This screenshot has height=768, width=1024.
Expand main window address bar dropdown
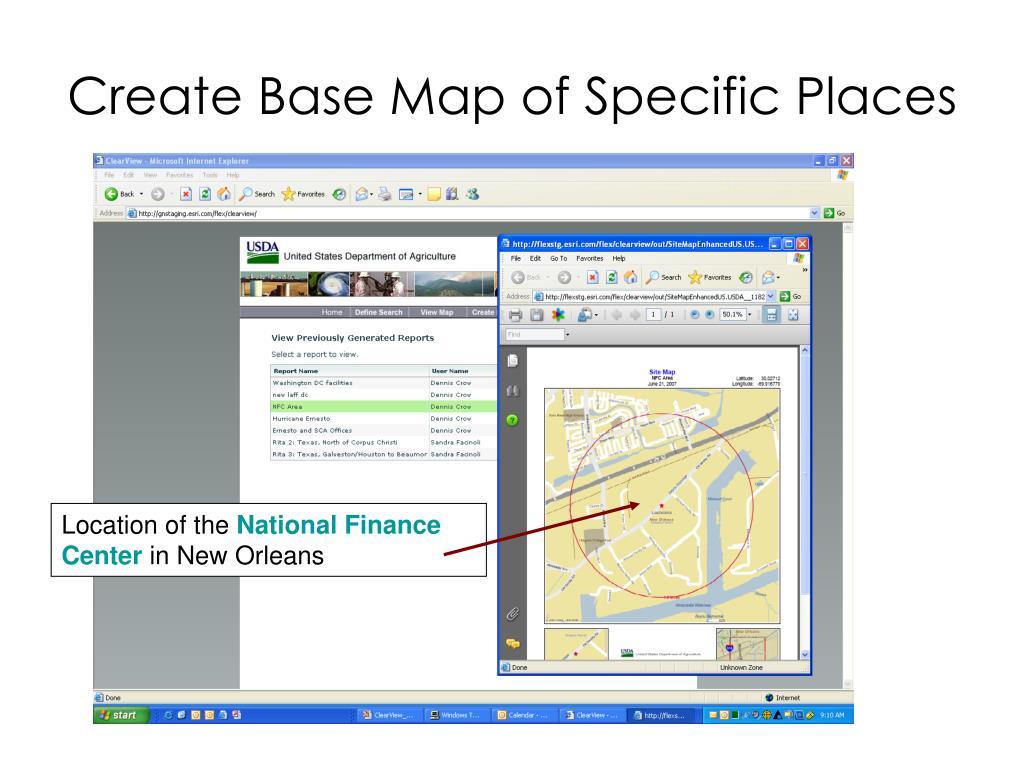814,213
